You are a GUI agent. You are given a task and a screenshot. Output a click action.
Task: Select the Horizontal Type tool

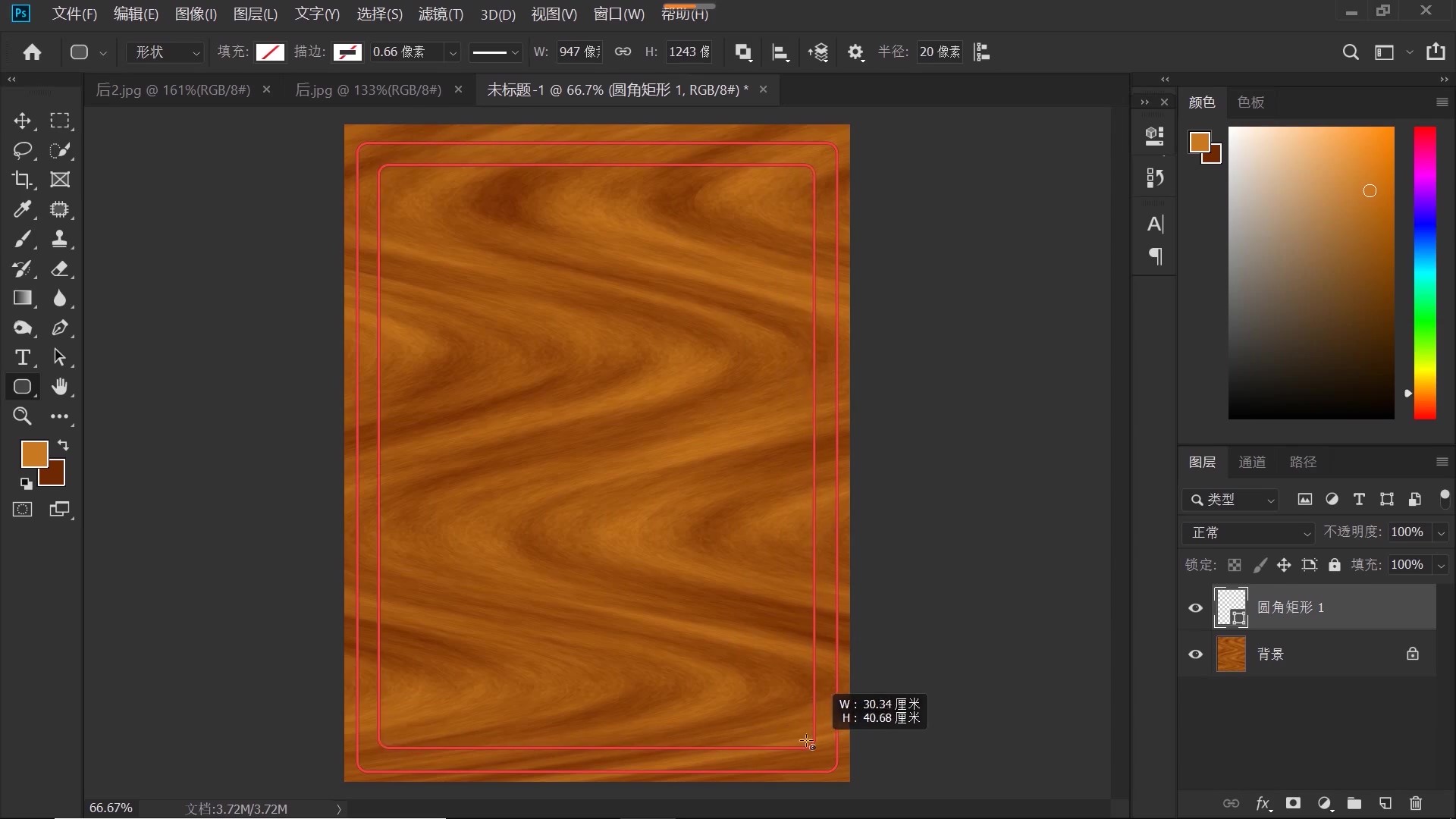point(22,357)
